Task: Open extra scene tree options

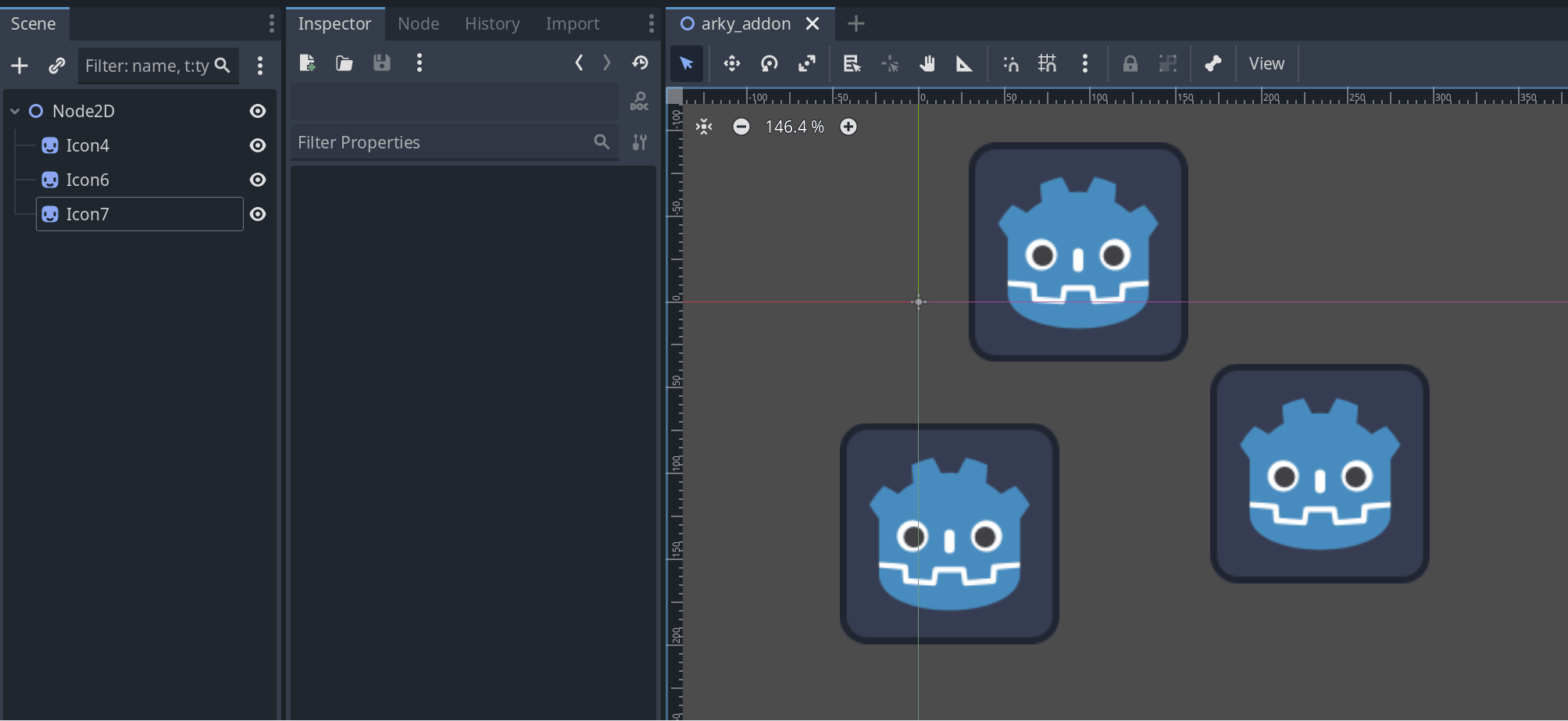Action: pyautogui.click(x=260, y=66)
